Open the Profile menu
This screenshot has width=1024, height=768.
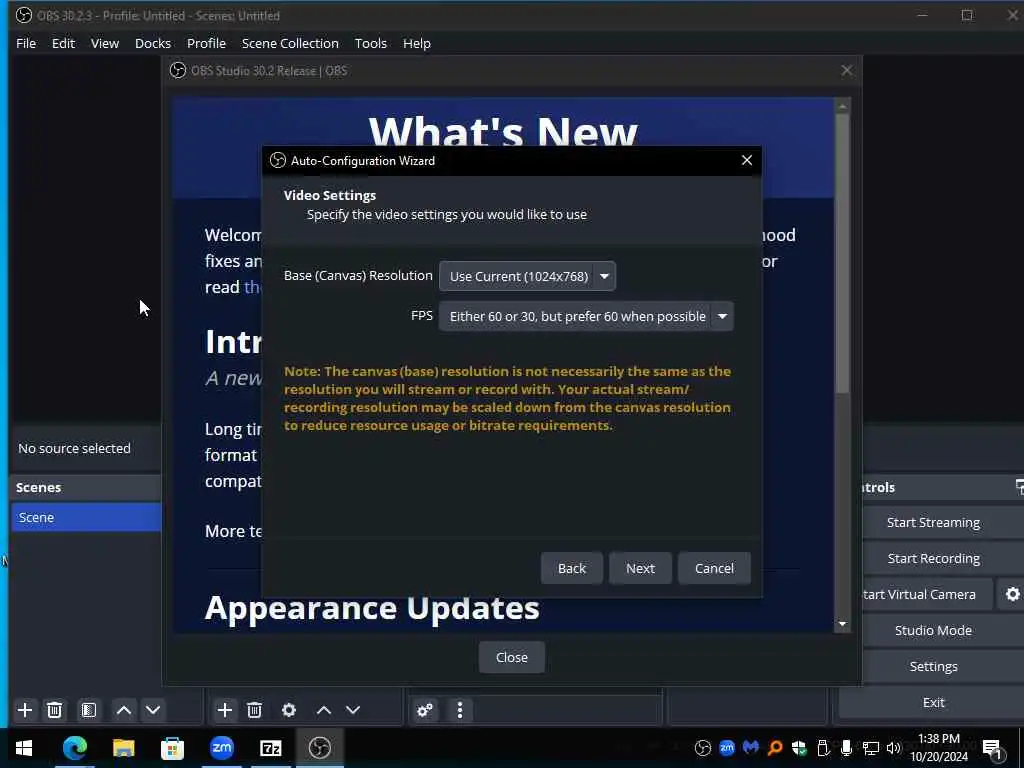[206, 43]
